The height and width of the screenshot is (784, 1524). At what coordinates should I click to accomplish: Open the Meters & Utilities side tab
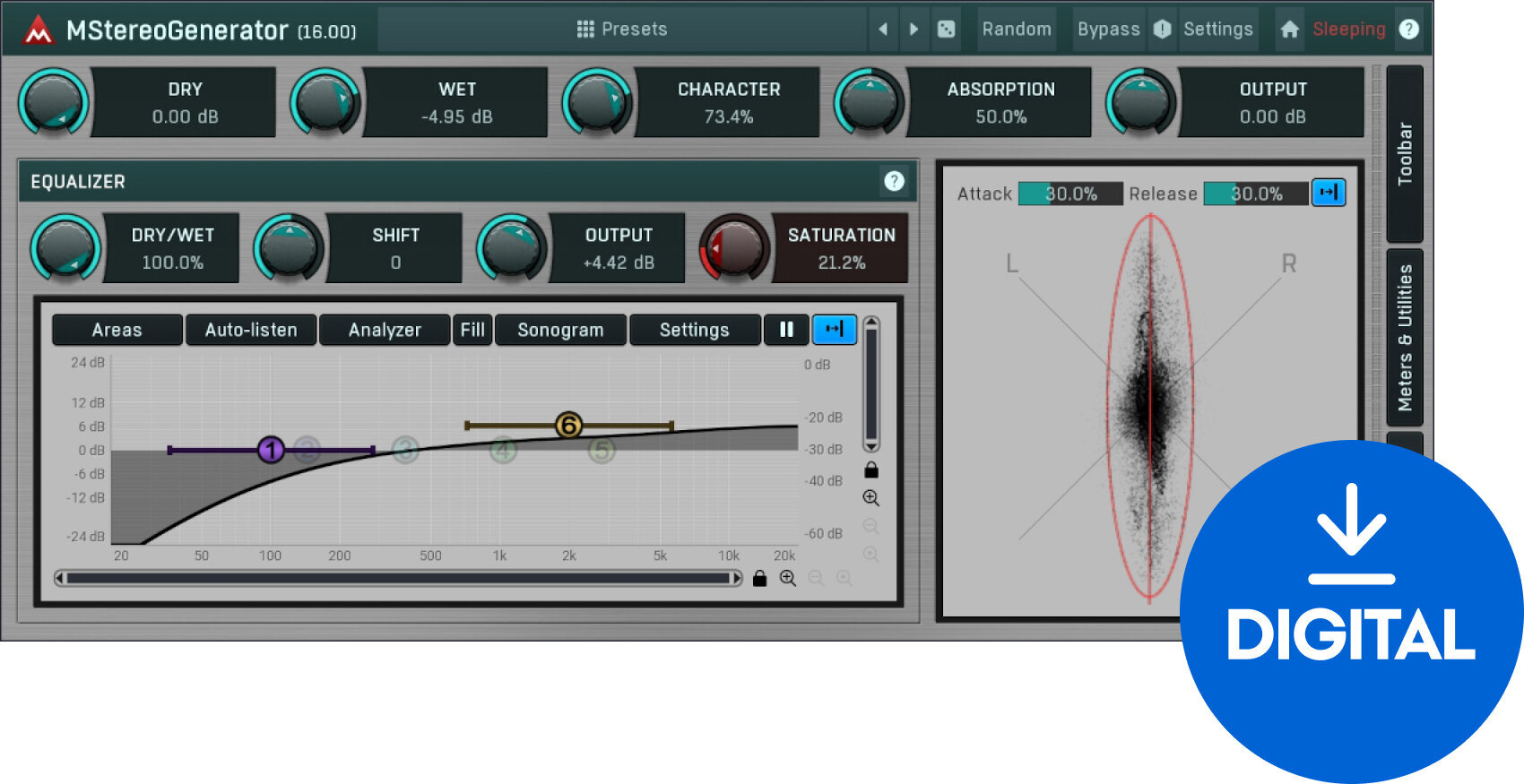coord(1405,338)
